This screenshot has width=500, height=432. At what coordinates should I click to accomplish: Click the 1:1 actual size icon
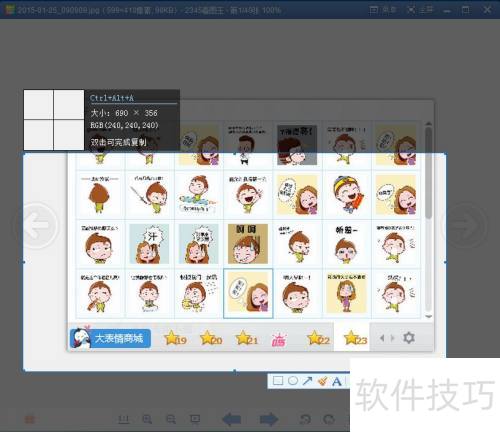(124, 419)
